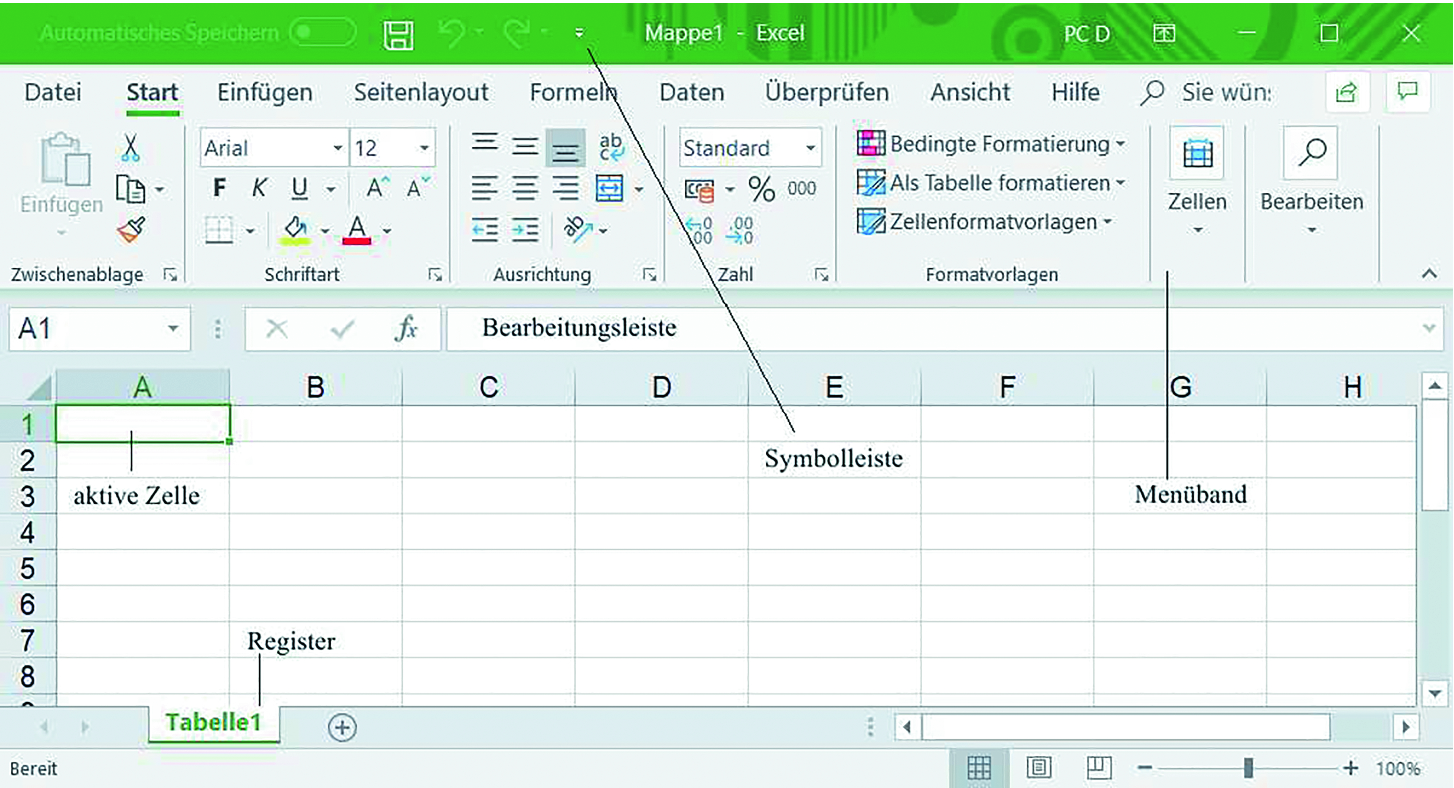Decrease indent in Ausrichtung group
Image resolution: width=1454 pixels, height=788 pixels.
pos(485,231)
